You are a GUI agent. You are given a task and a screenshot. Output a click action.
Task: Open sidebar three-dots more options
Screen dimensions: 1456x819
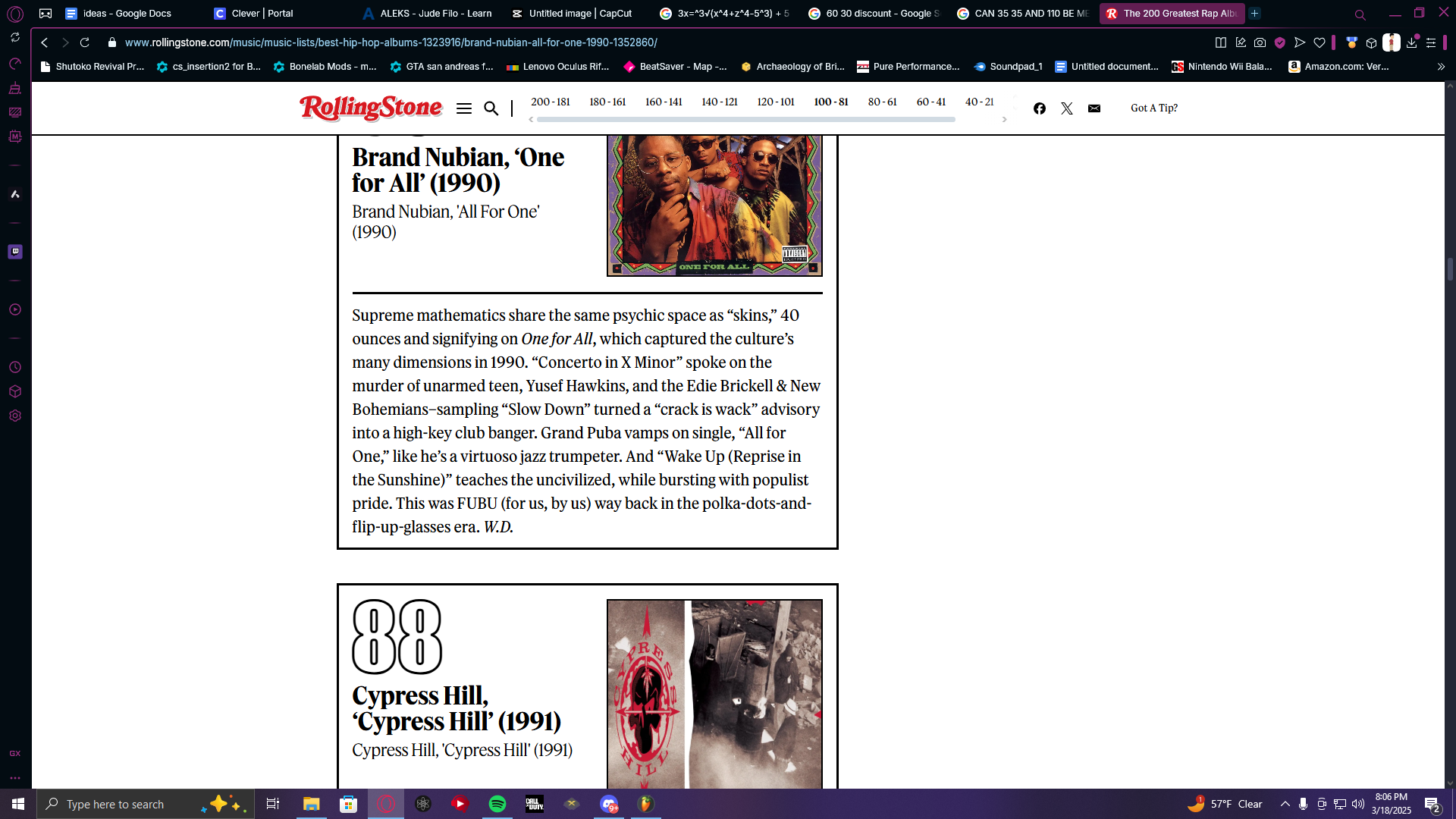click(15, 778)
